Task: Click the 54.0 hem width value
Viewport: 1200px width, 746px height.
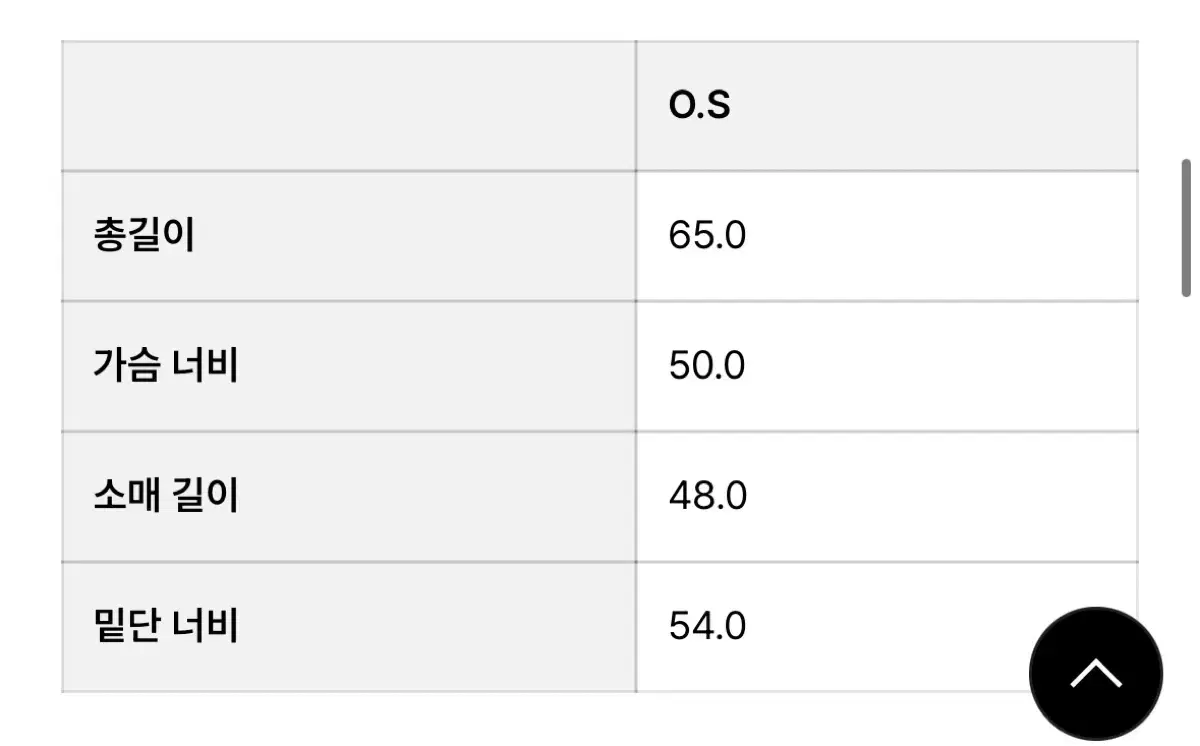Action: 707,626
